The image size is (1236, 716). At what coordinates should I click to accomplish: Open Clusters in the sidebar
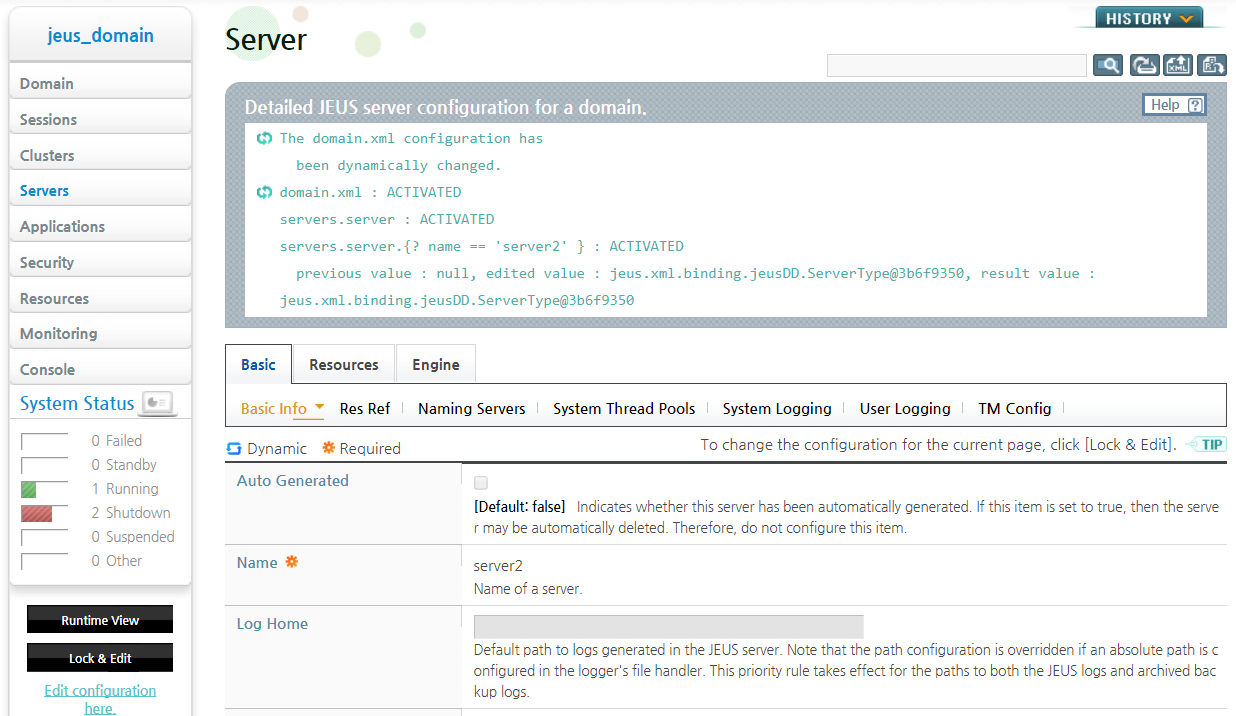[100, 155]
